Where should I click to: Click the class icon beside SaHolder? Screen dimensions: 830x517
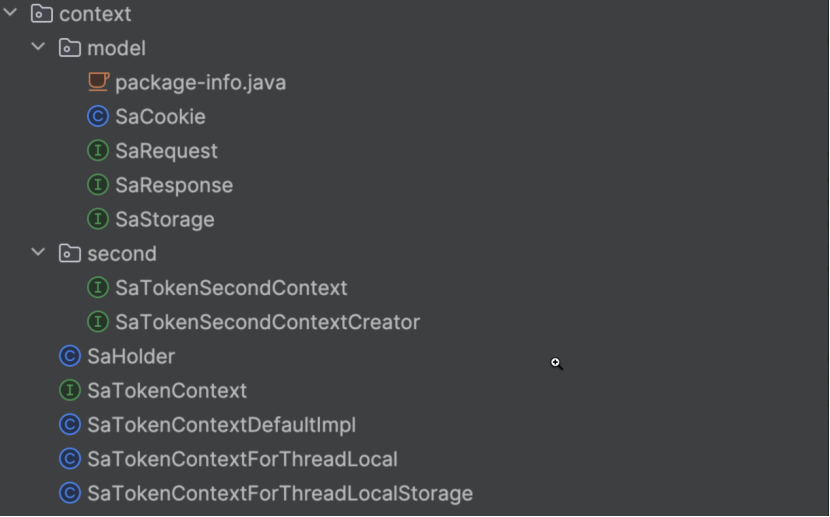(70, 356)
